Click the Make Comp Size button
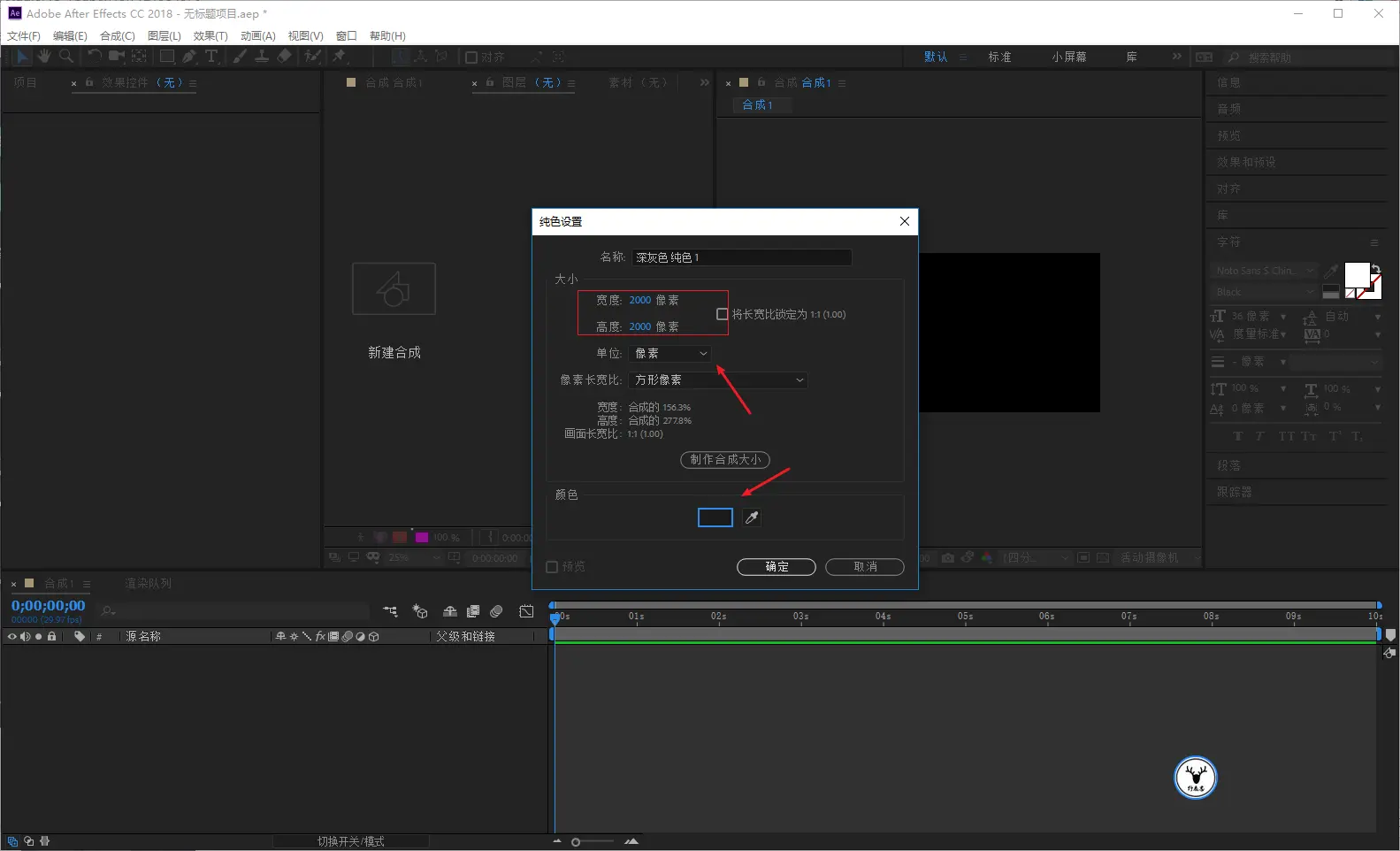The height and width of the screenshot is (851, 1400). [x=725, y=460]
